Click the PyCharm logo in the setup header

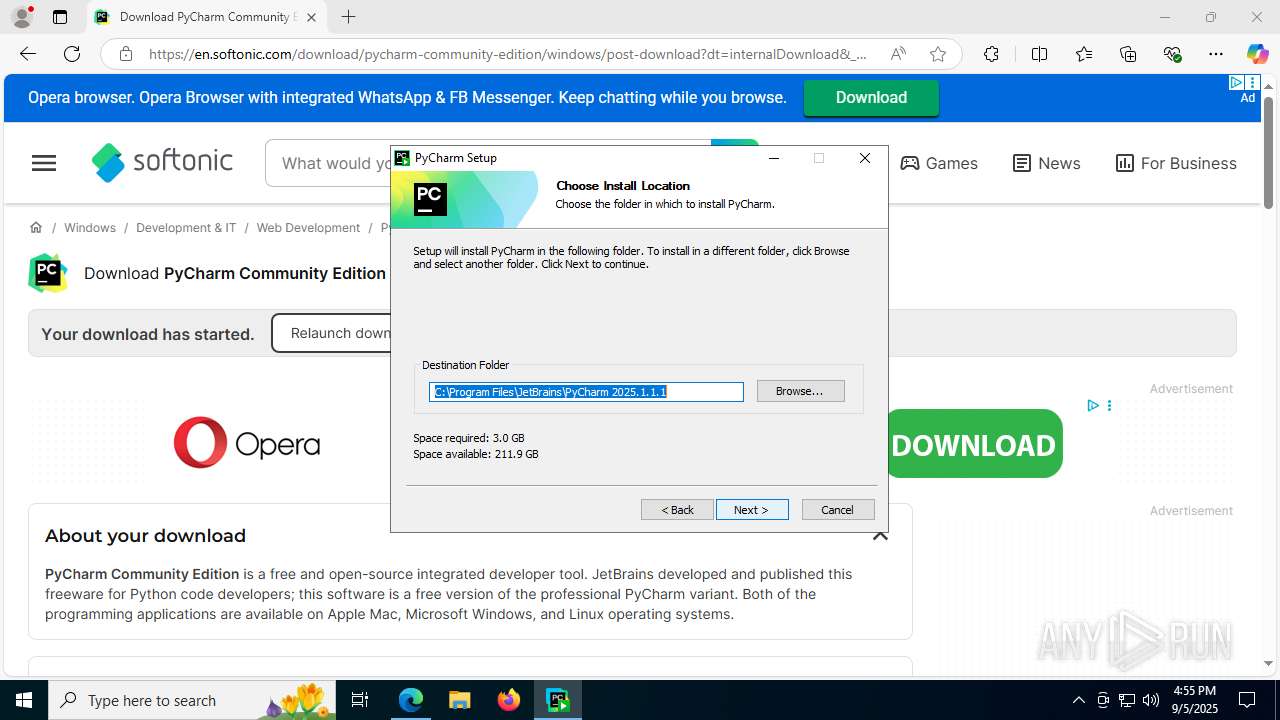(430, 200)
